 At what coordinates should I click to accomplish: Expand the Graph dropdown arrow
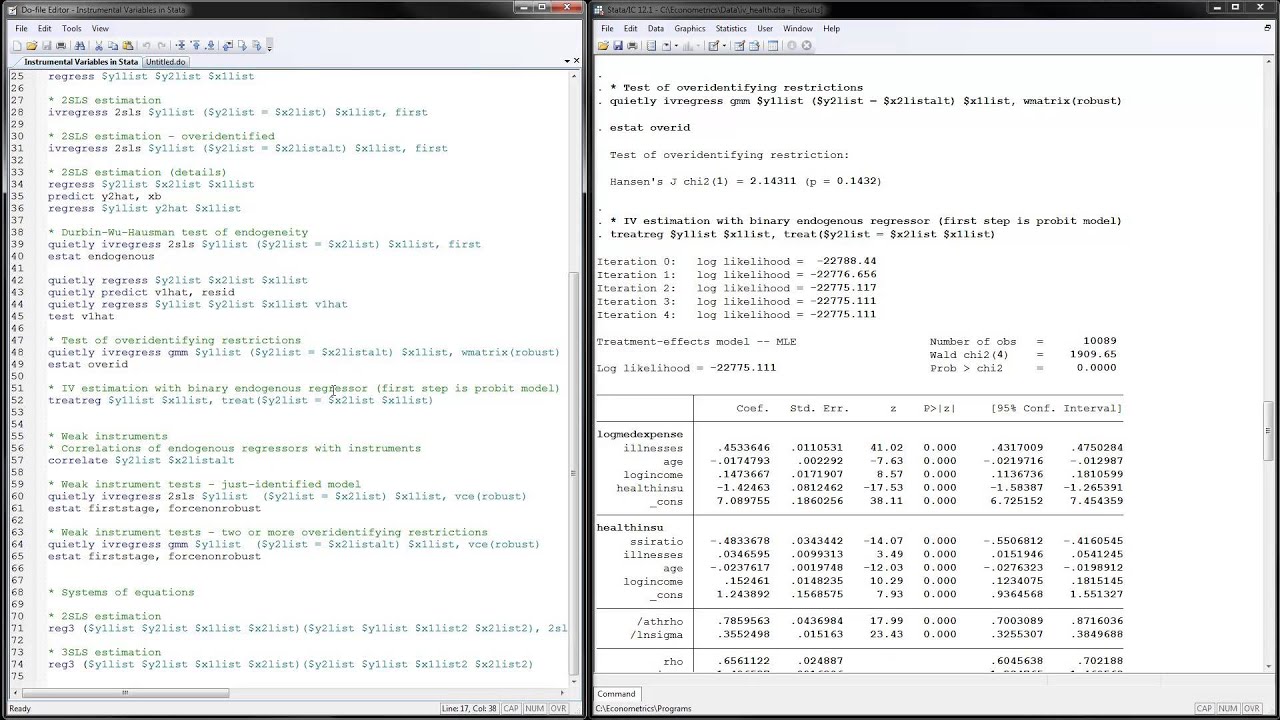pyautogui.click(x=698, y=45)
